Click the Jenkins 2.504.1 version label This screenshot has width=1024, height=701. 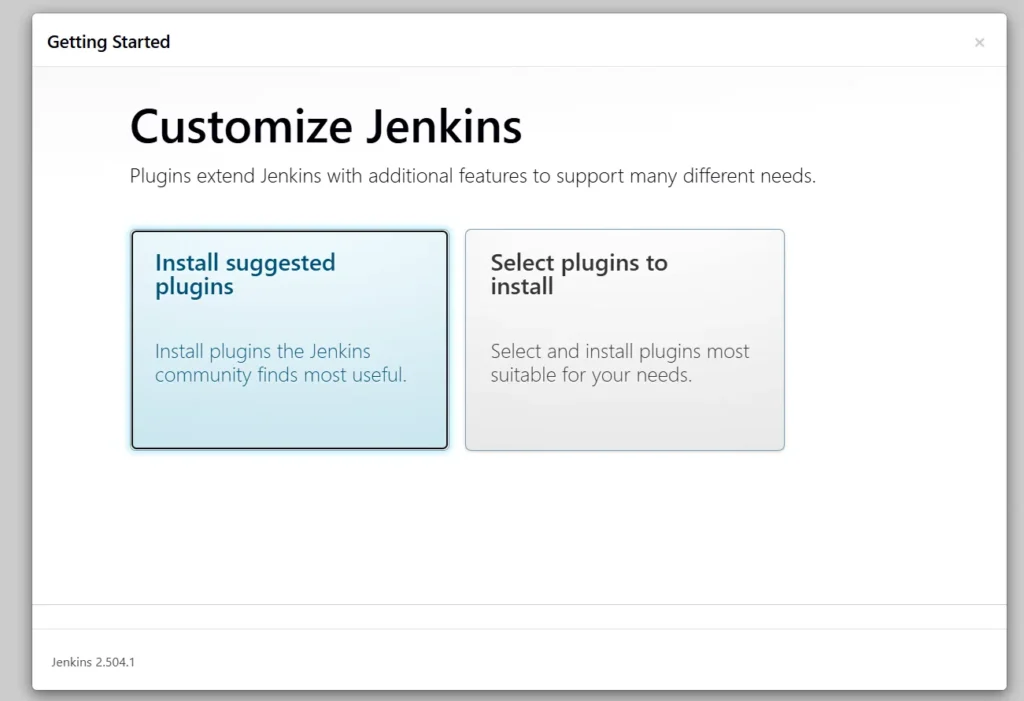(93, 662)
